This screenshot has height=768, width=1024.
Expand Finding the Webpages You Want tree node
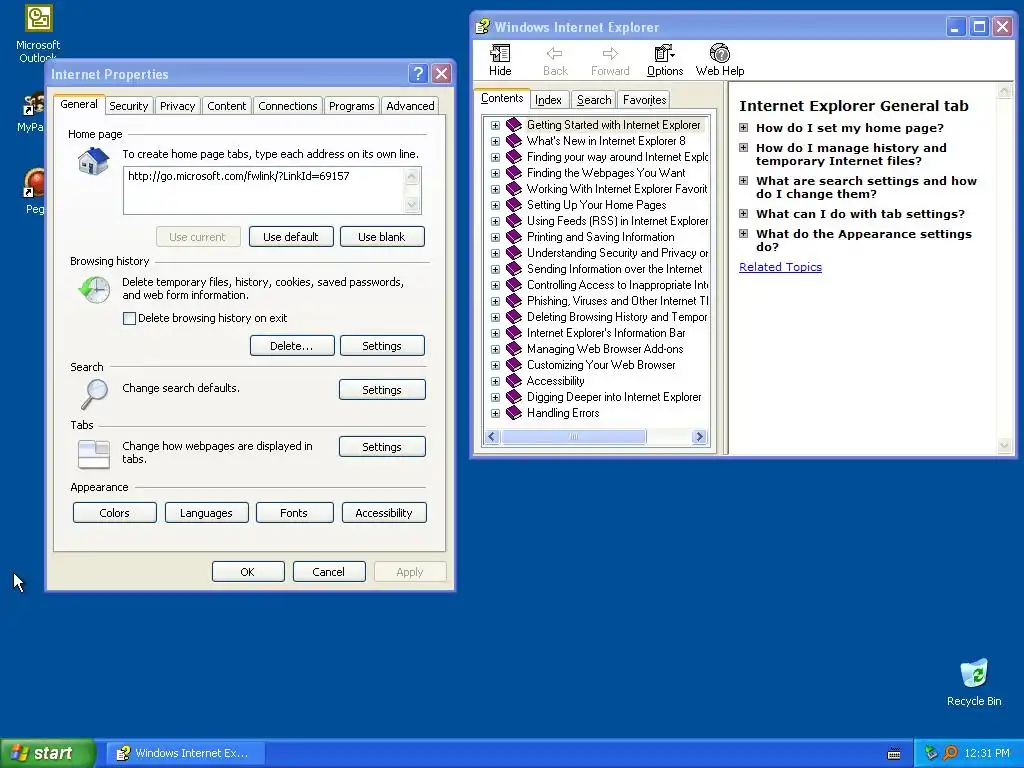pos(495,173)
